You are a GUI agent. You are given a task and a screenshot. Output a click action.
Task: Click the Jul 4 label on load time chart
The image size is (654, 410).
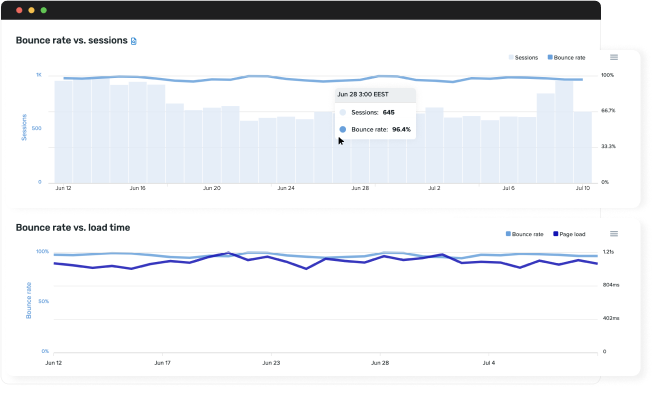[x=489, y=363]
